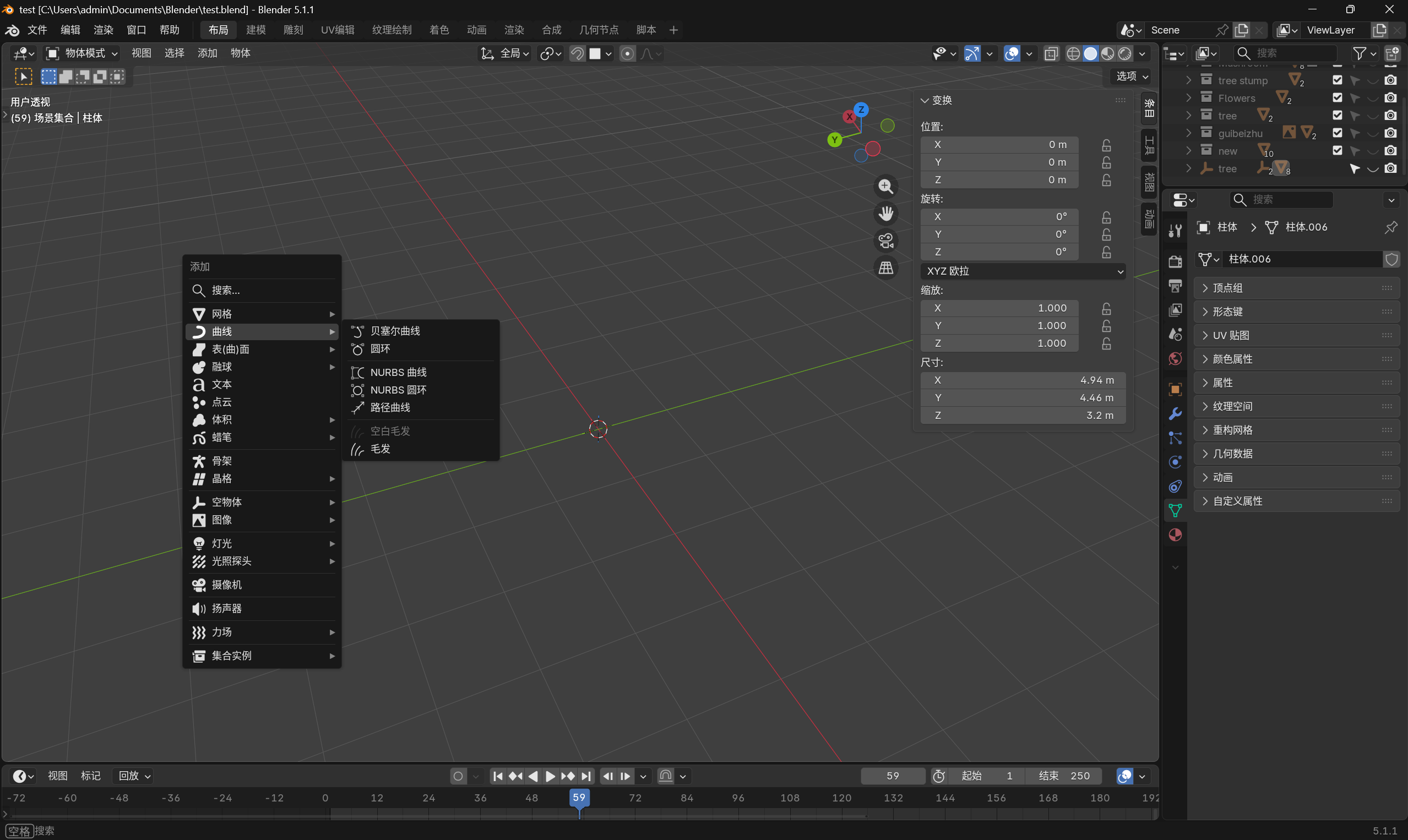1408x840 pixels.
Task: Toggle X-ray display in viewport header
Action: tap(1051, 53)
